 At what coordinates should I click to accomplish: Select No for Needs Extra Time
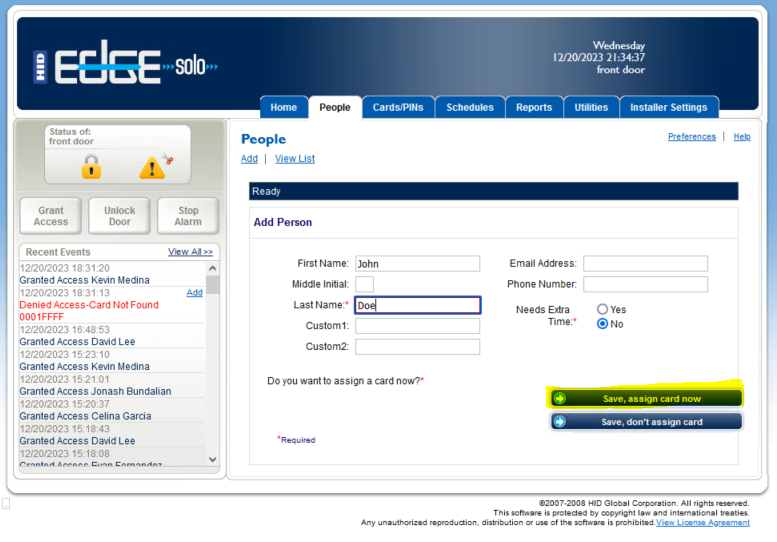tap(603, 324)
